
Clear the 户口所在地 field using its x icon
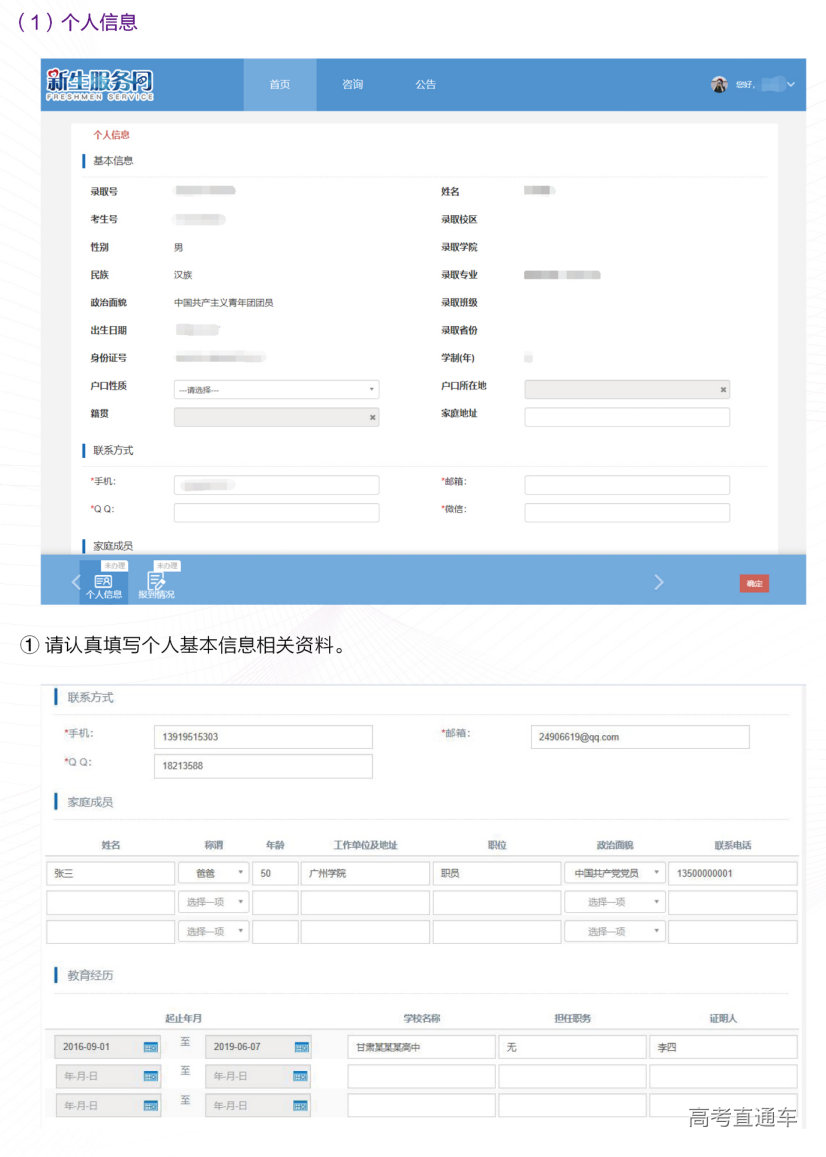click(x=722, y=389)
